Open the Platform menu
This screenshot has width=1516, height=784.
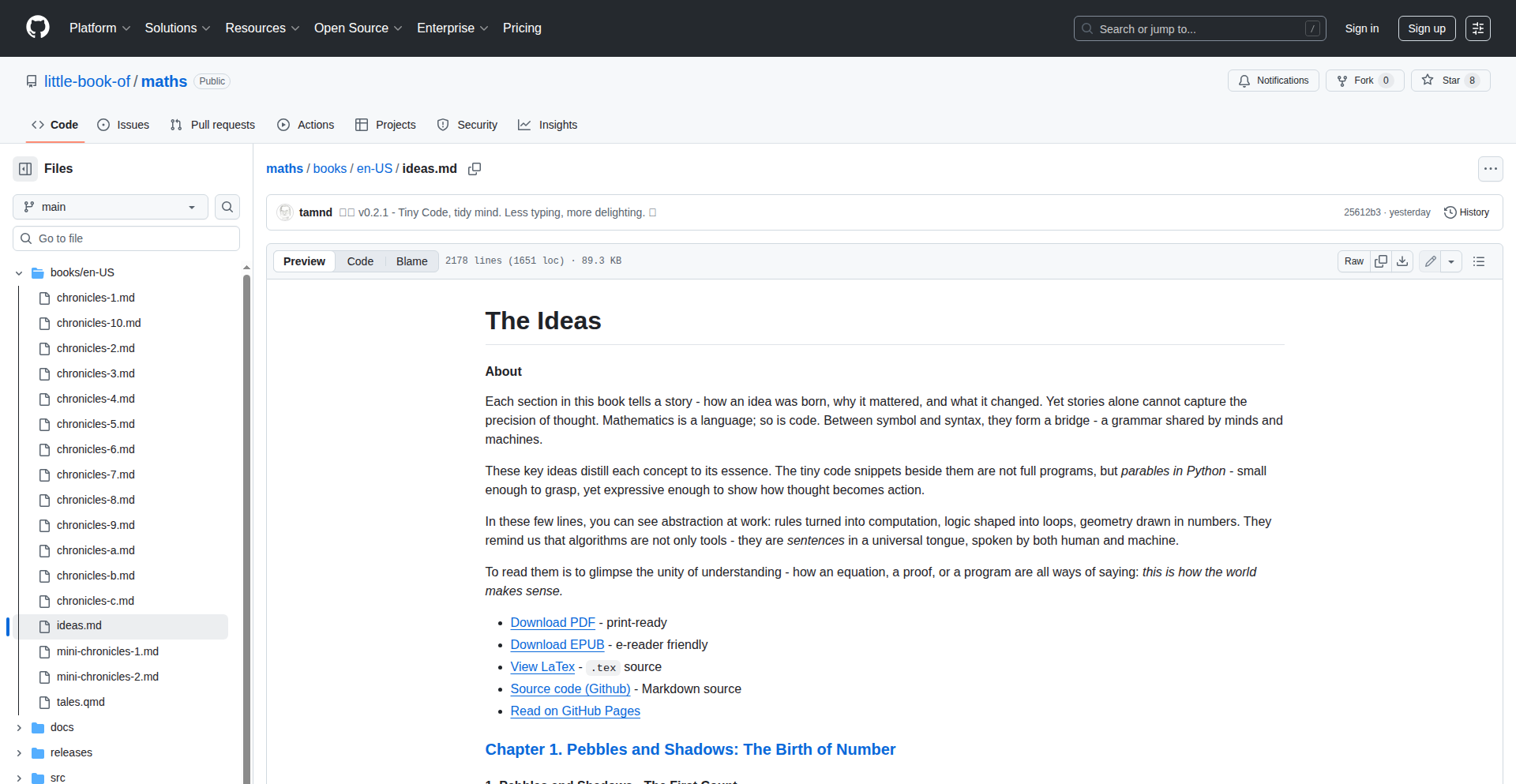click(99, 28)
